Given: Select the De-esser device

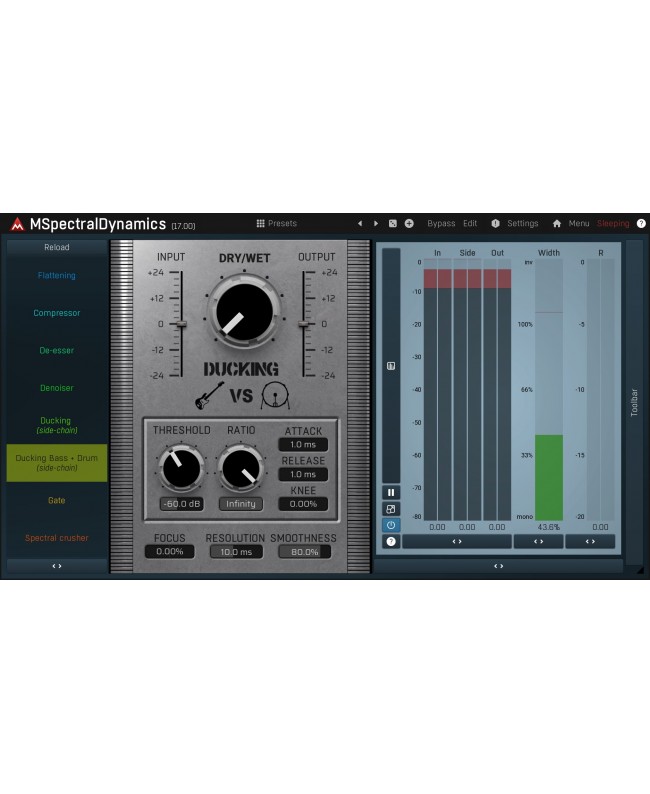Looking at the screenshot, I should [57, 350].
